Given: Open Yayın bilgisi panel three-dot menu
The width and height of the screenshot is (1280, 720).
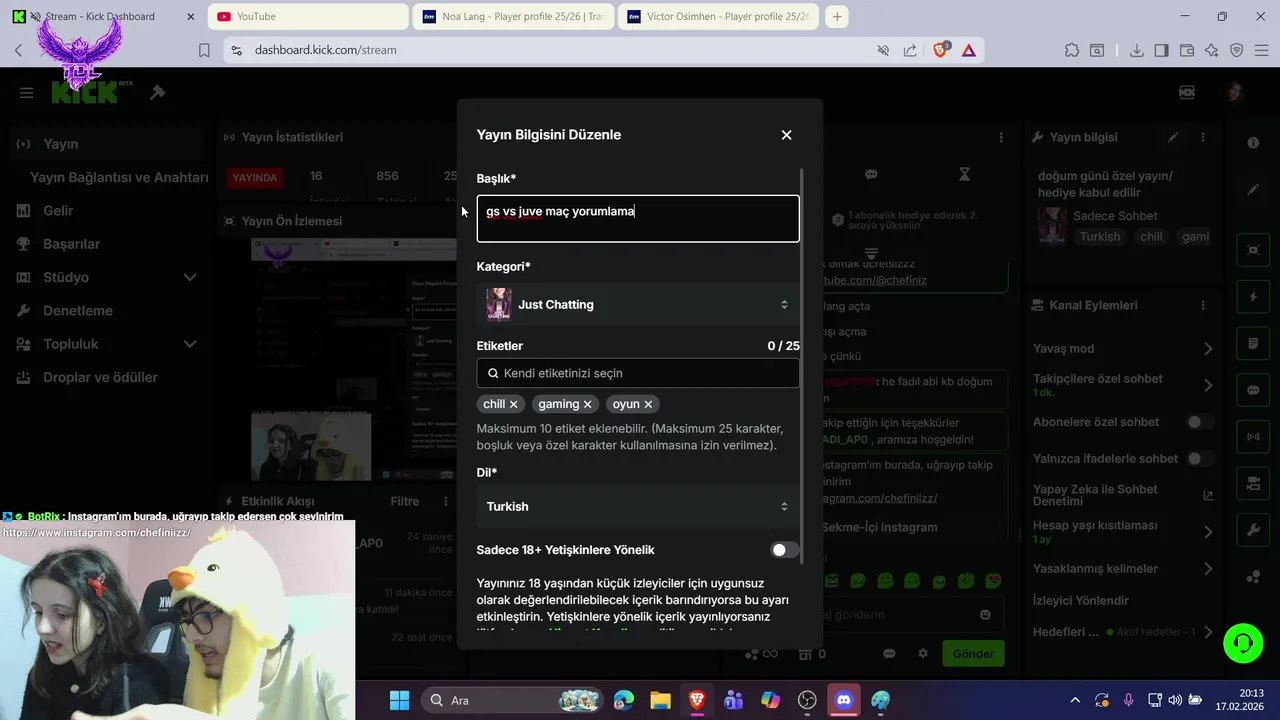Looking at the screenshot, I should coord(1203,137).
